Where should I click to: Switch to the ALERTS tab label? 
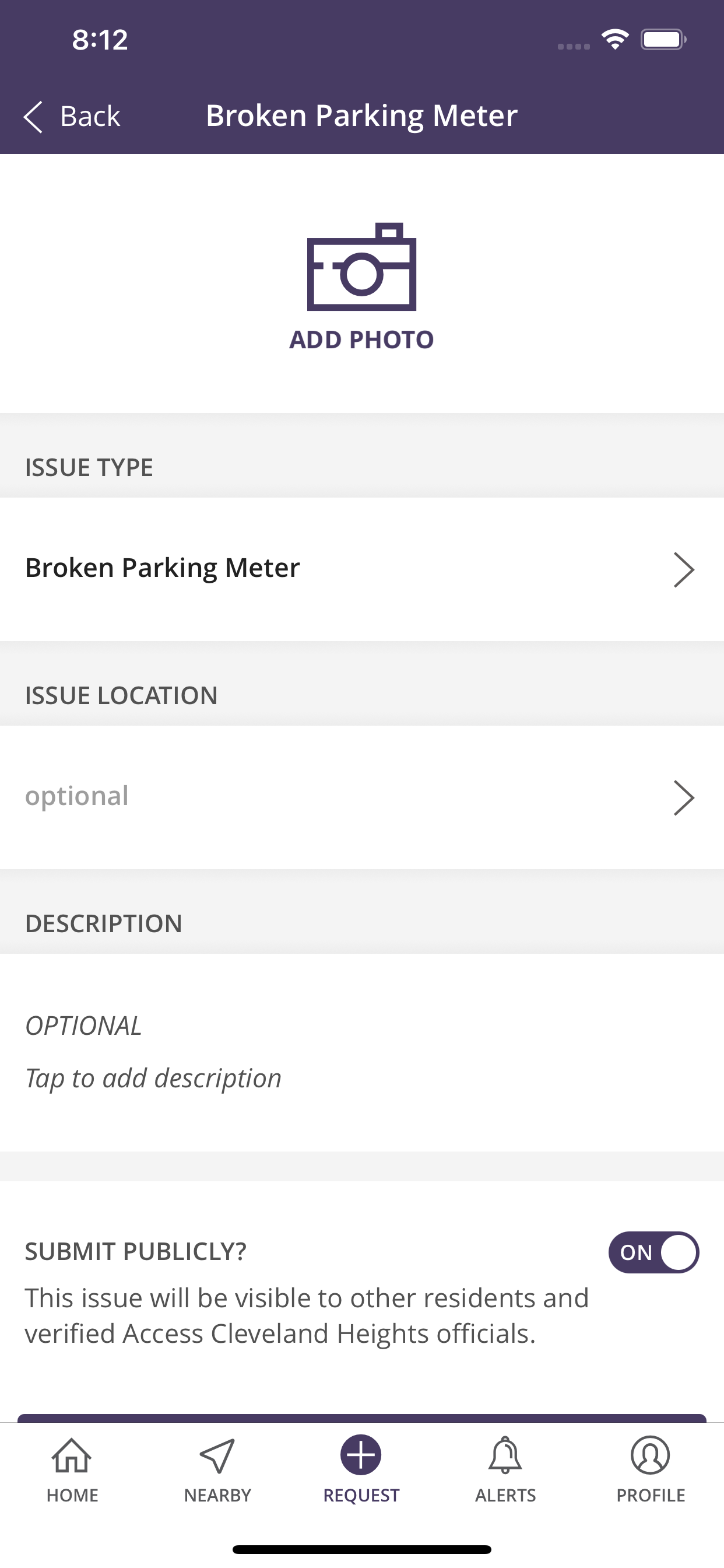point(505,1495)
